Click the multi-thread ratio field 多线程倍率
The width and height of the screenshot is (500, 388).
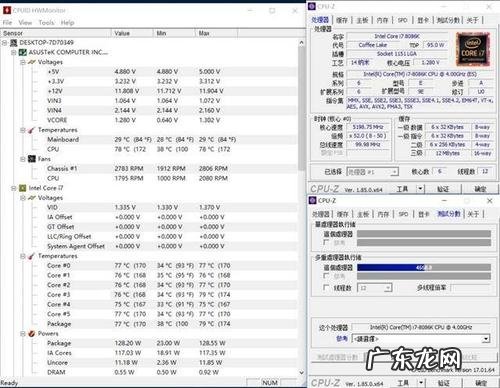(x=471, y=288)
